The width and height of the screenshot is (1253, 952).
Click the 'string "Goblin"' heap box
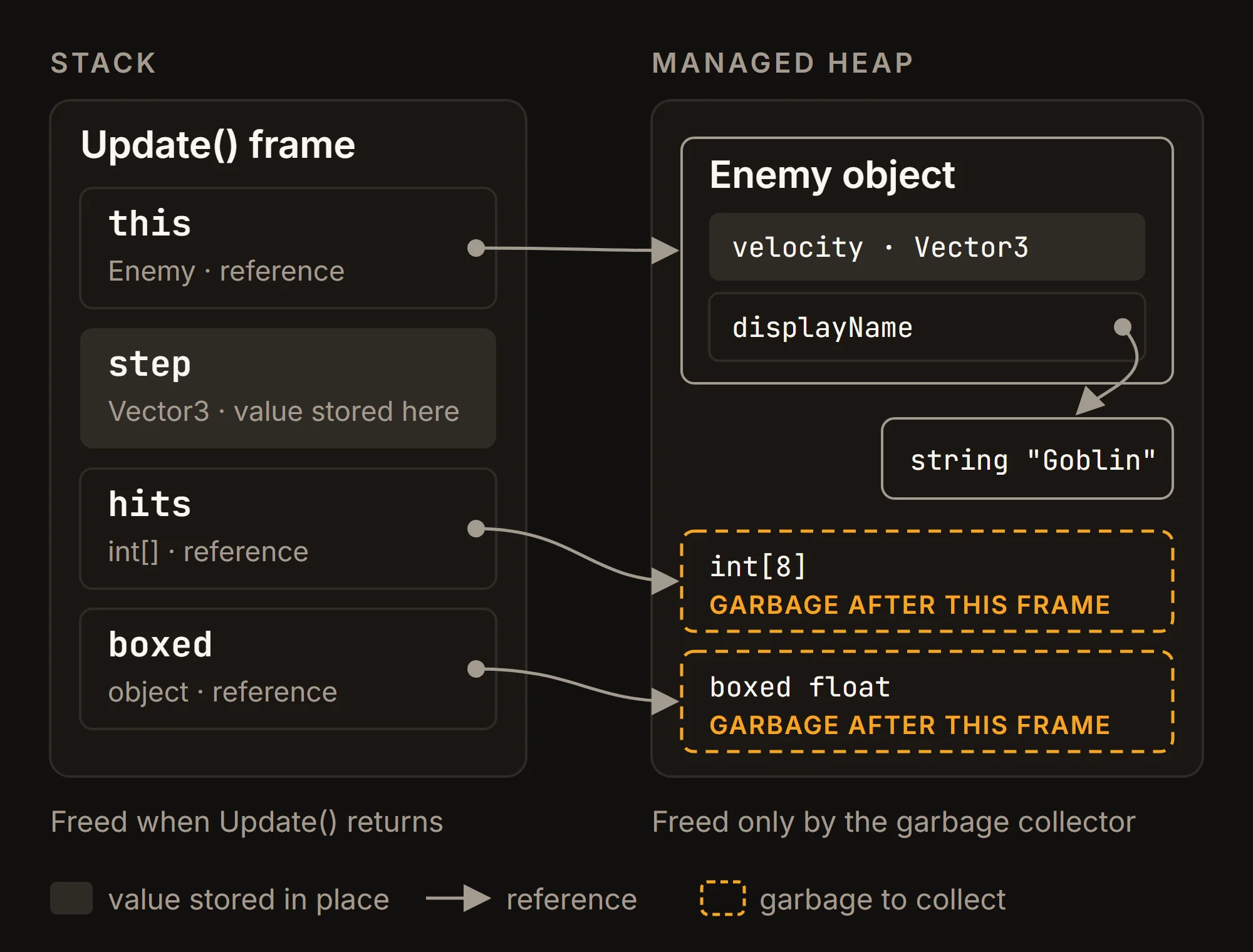(1027, 458)
